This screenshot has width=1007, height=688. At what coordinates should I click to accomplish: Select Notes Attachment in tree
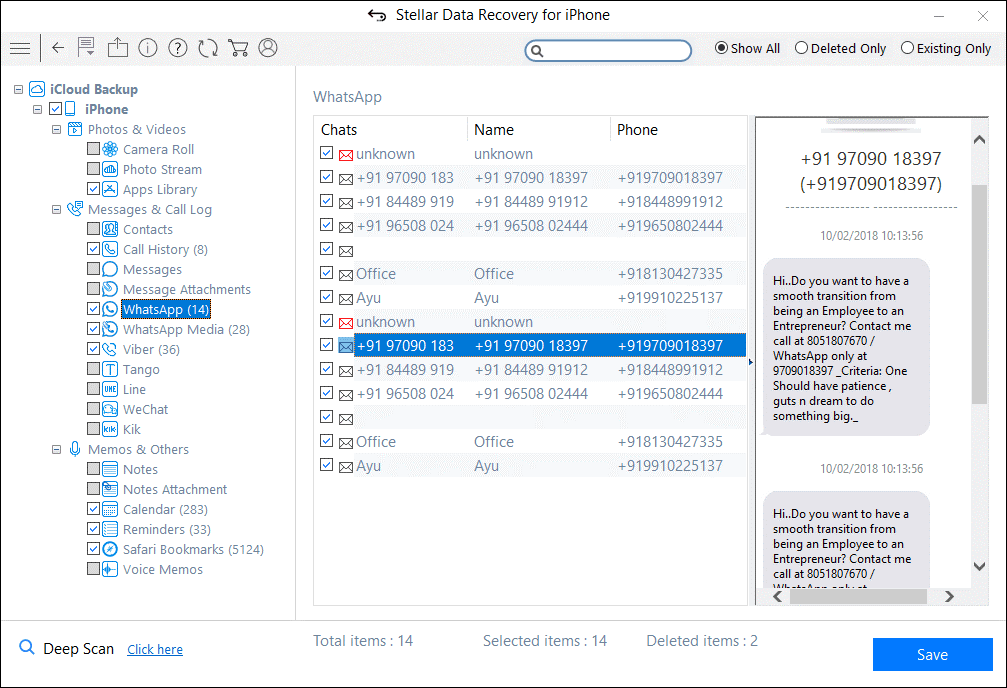click(x=175, y=489)
